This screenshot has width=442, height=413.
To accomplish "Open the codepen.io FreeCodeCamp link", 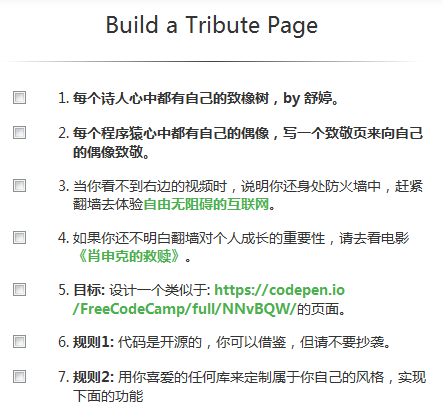I will click(x=209, y=299).
